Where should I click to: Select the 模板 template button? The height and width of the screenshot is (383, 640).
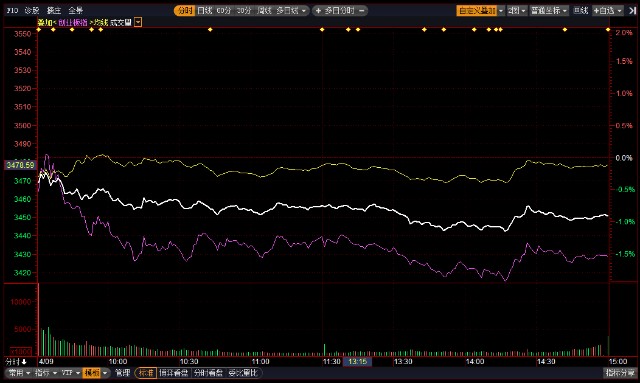coord(91,372)
